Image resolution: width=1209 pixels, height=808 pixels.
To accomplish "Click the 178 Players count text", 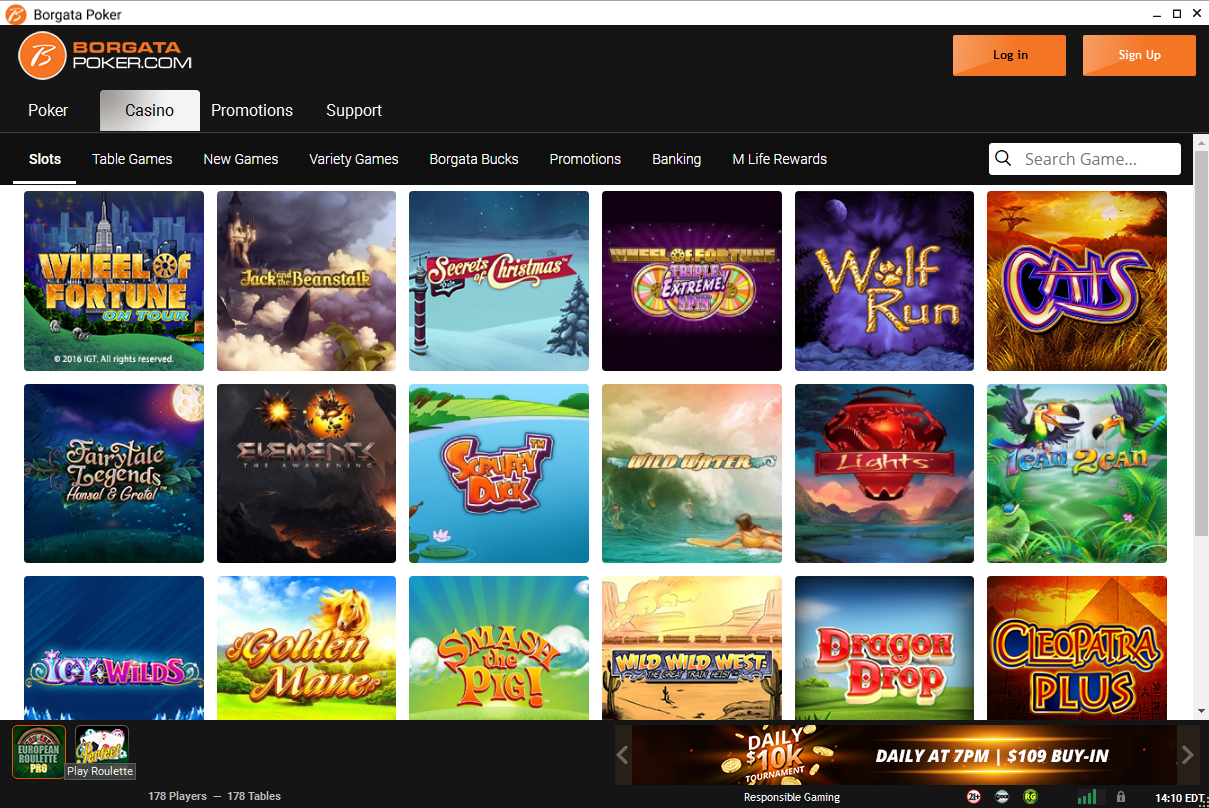I will tap(177, 797).
